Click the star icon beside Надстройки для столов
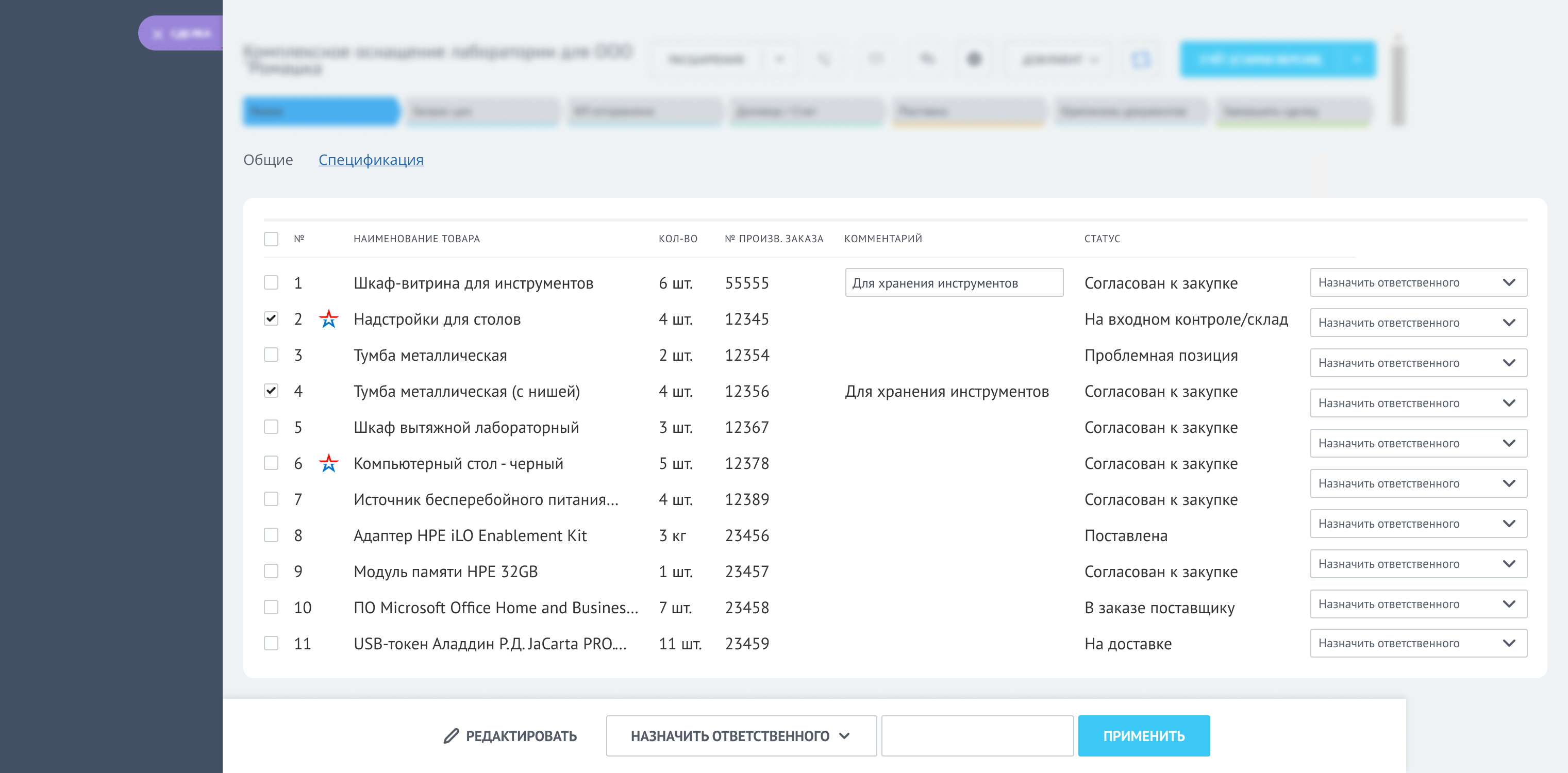The width and height of the screenshot is (1568, 773). (x=329, y=318)
